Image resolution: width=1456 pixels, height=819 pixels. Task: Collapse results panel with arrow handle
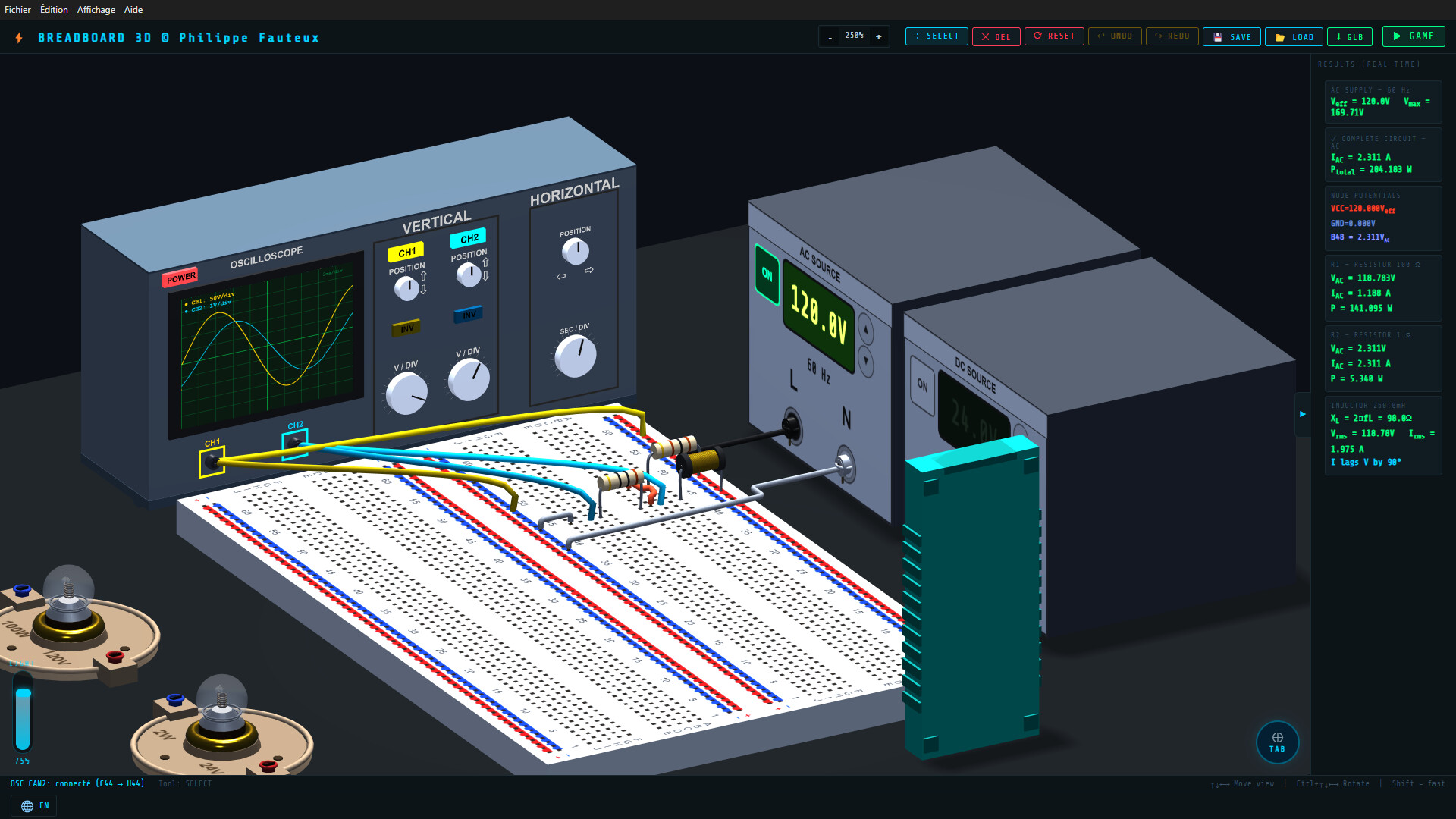tap(1302, 414)
